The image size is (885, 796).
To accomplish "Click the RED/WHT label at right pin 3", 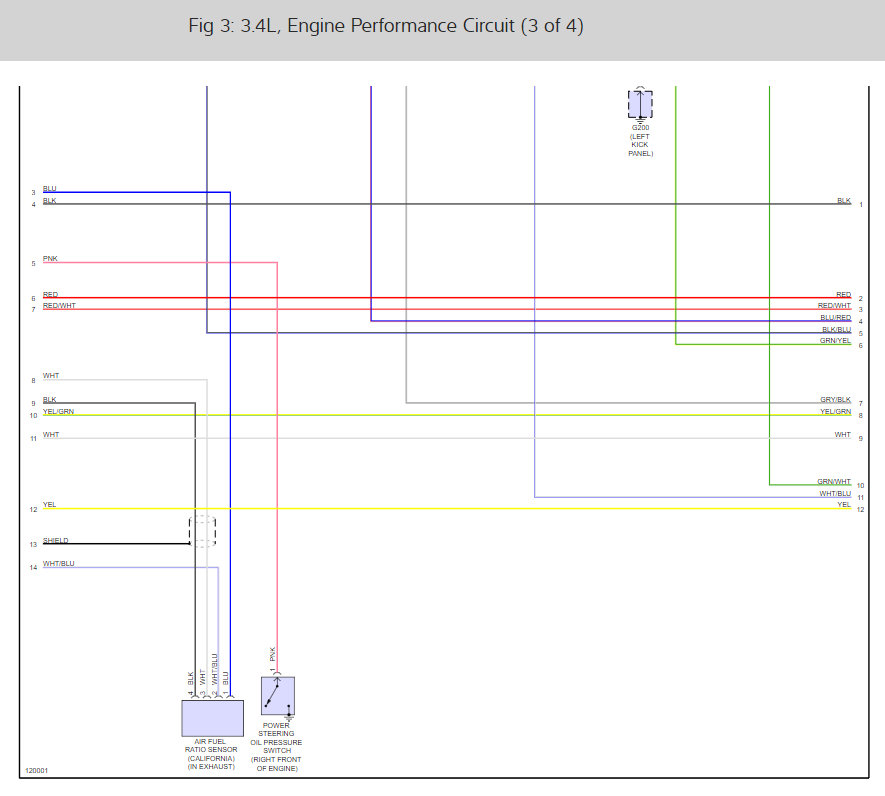I will pos(834,305).
